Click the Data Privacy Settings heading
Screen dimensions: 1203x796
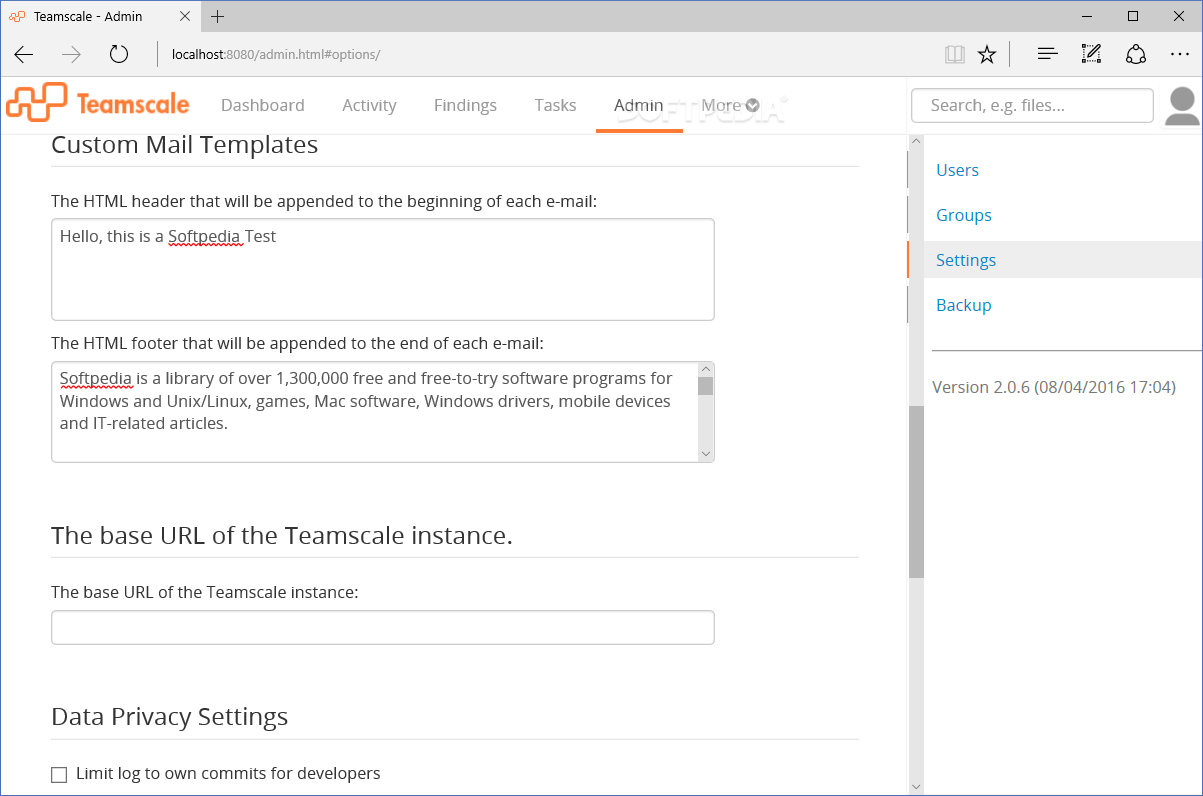point(170,717)
